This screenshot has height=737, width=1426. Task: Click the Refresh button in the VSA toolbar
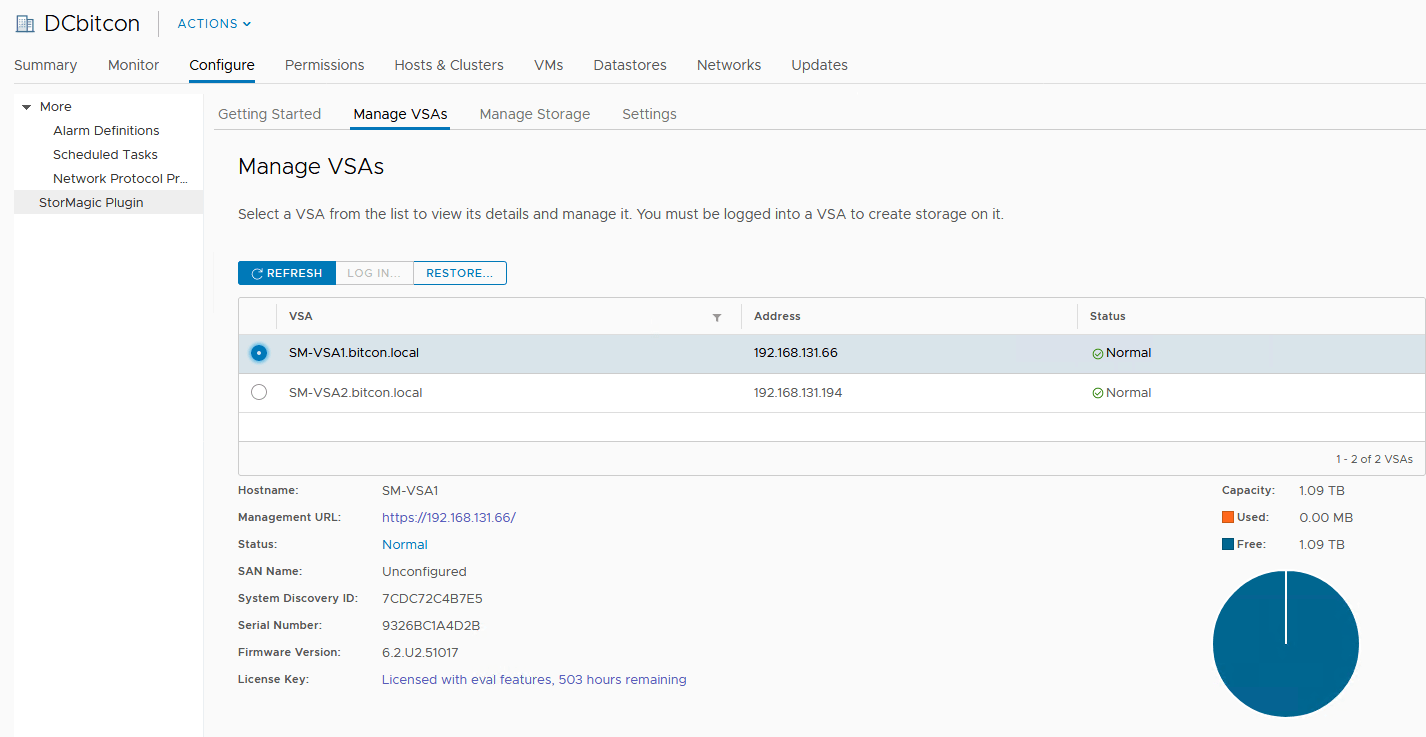(x=287, y=273)
